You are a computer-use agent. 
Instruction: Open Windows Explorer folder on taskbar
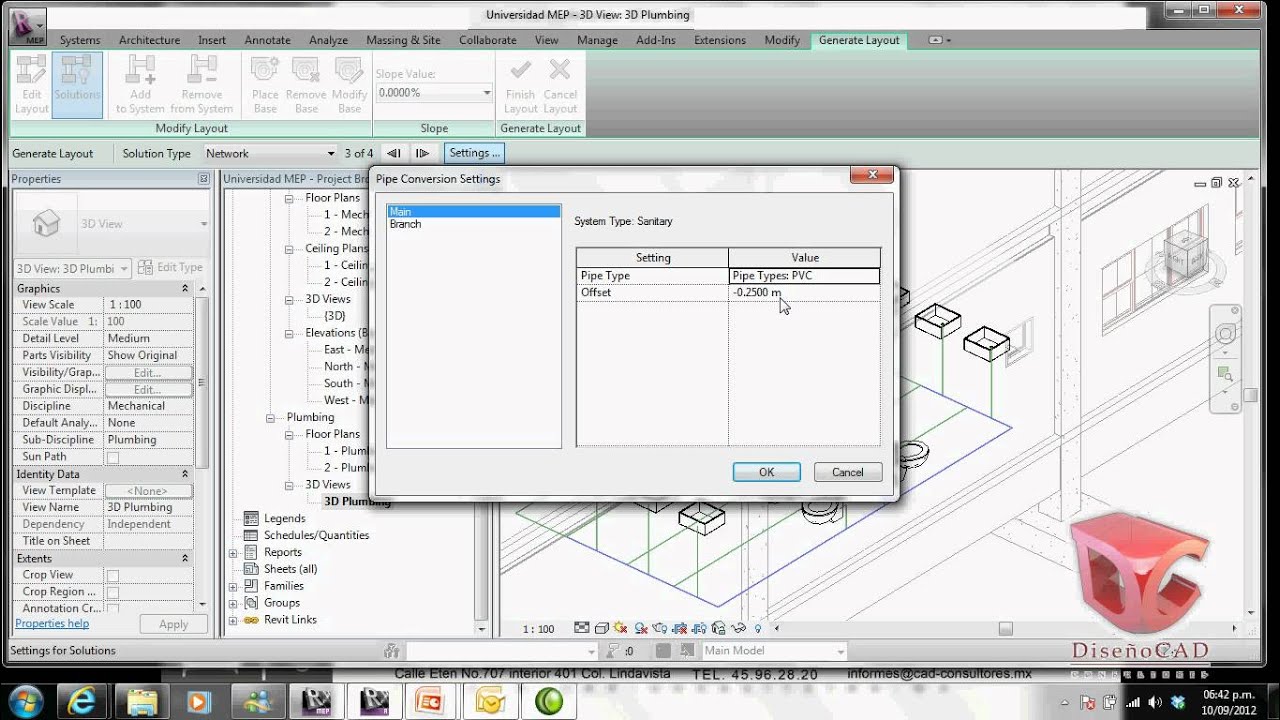click(x=143, y=701)
